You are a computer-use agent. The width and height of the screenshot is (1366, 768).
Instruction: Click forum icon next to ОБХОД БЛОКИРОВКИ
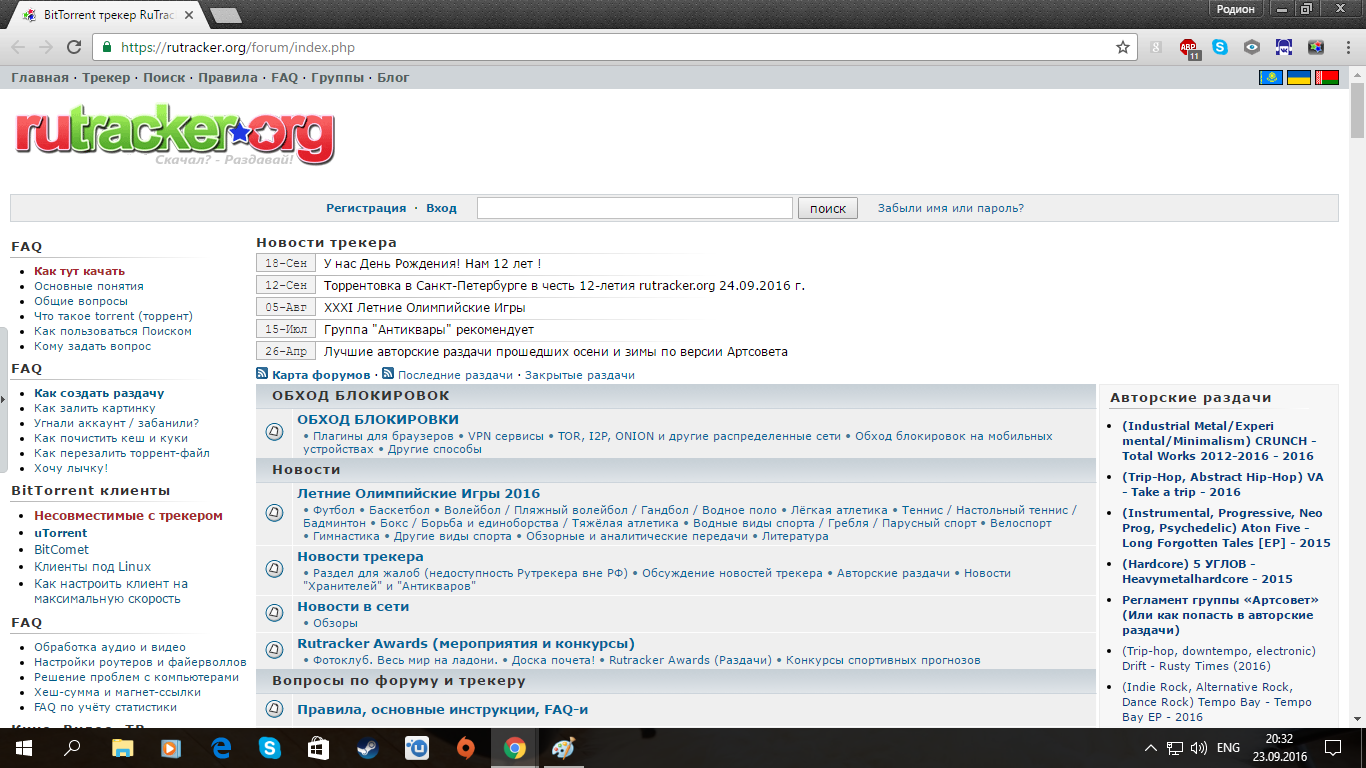coord(274,433)
